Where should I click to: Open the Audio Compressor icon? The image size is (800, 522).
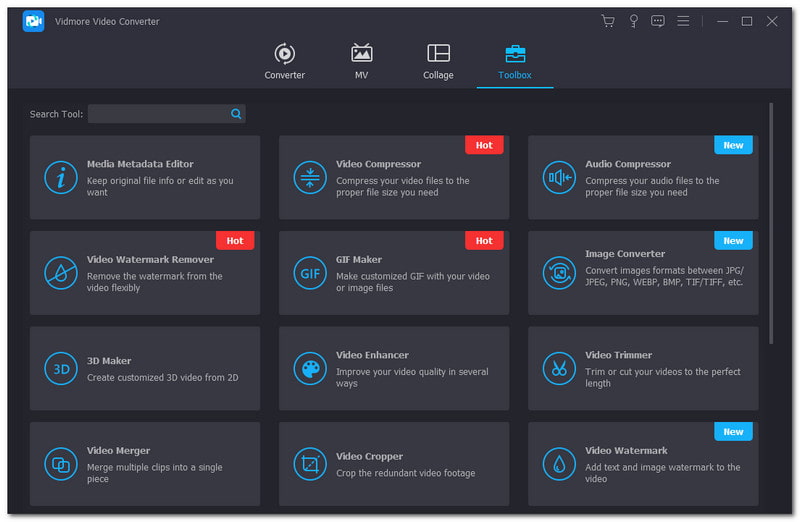coord(559,177)
